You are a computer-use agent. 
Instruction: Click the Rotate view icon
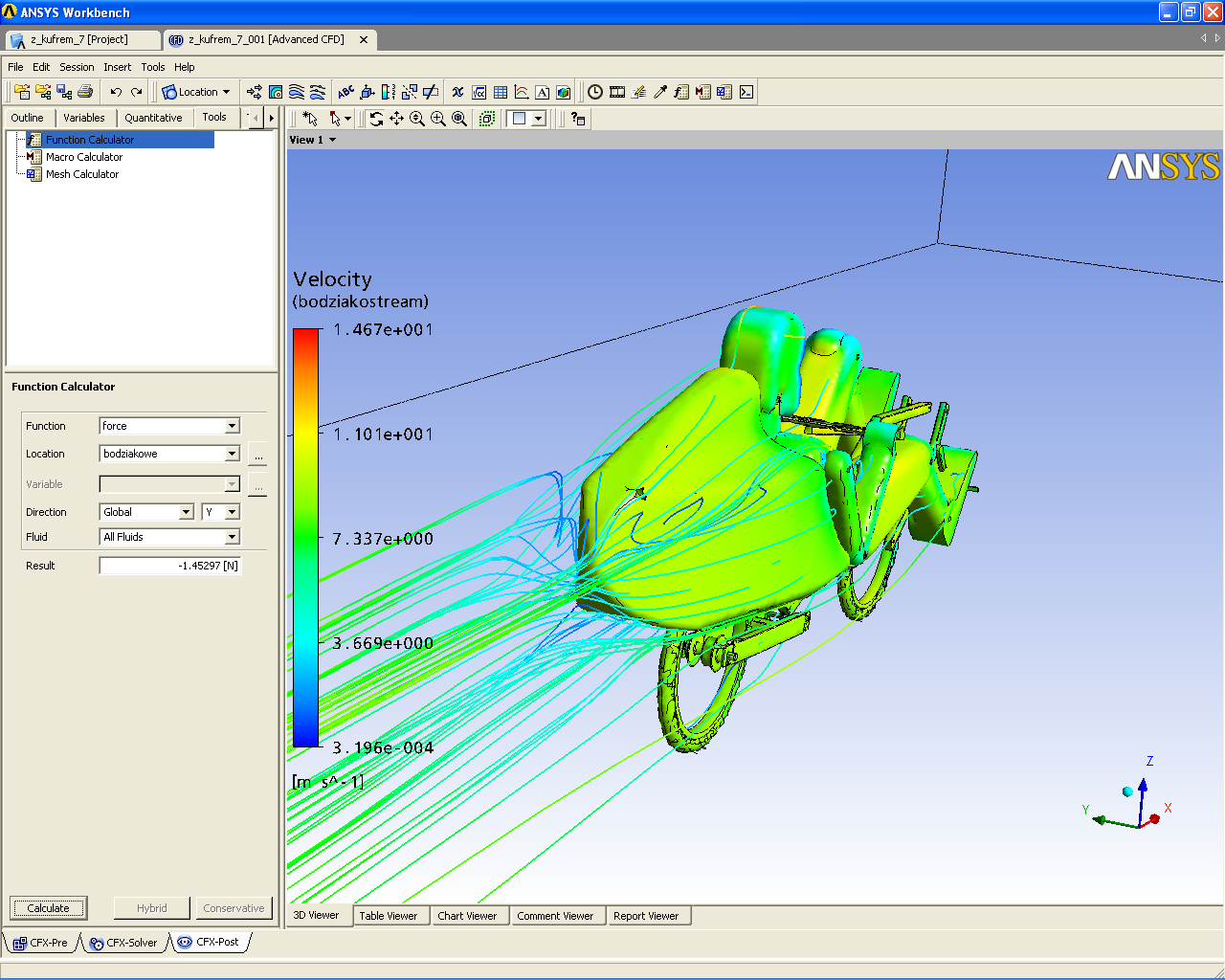(x=376, y=119)
